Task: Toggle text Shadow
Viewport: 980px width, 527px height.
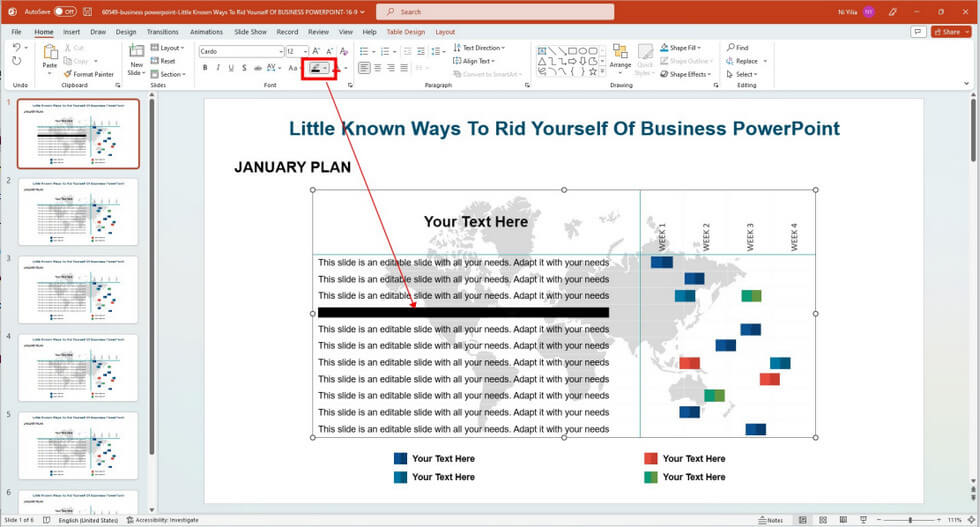Action: [x=244, y=68]
